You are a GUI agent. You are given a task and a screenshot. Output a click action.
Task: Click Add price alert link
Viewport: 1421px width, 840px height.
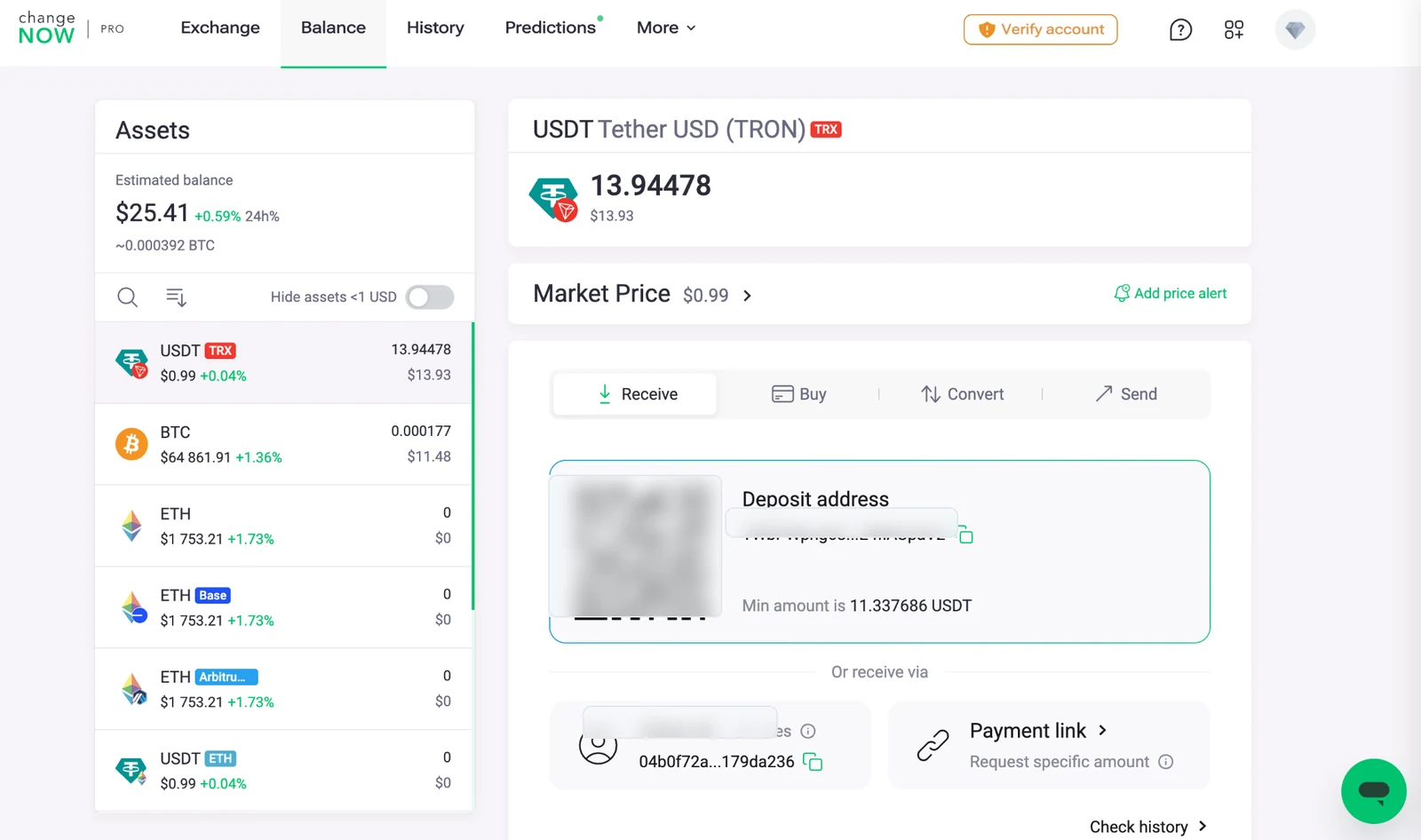[1171, 293]
